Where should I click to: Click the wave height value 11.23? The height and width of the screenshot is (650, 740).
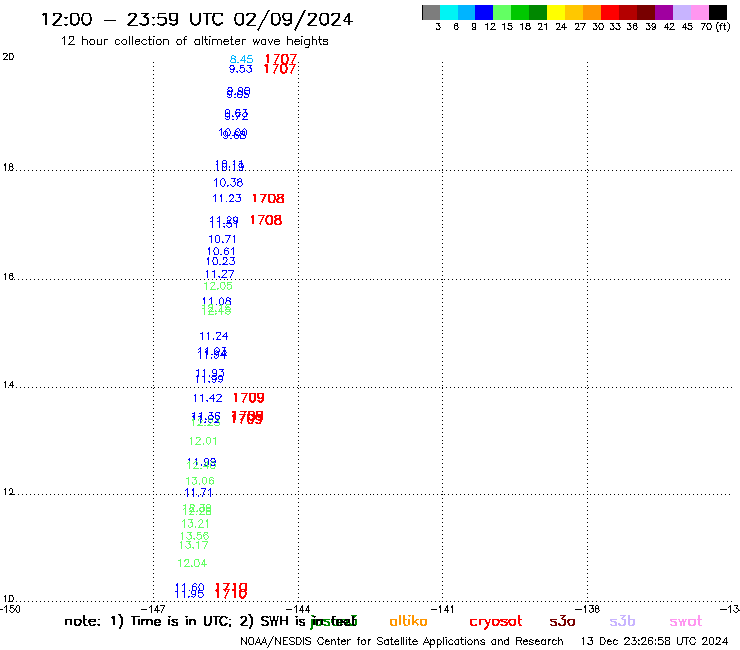(x=227, y=198)
